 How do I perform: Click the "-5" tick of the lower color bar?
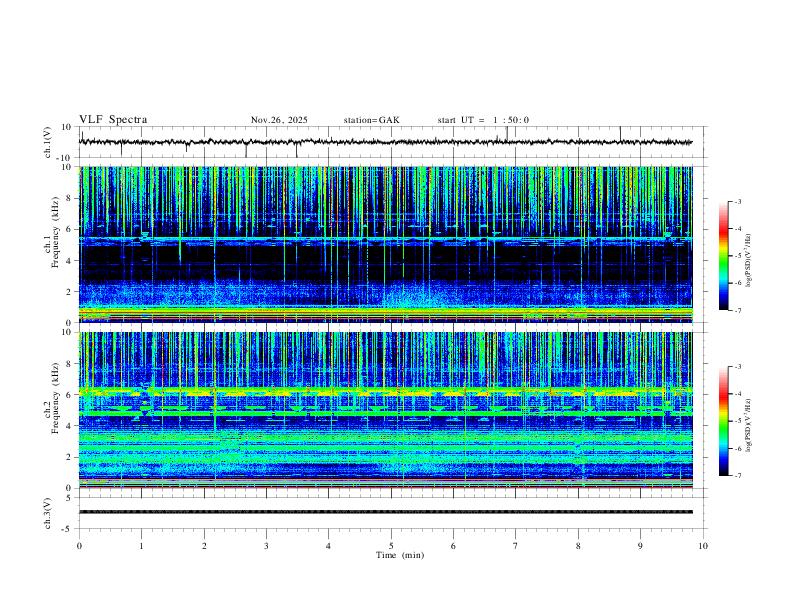(x=737, y=421)
